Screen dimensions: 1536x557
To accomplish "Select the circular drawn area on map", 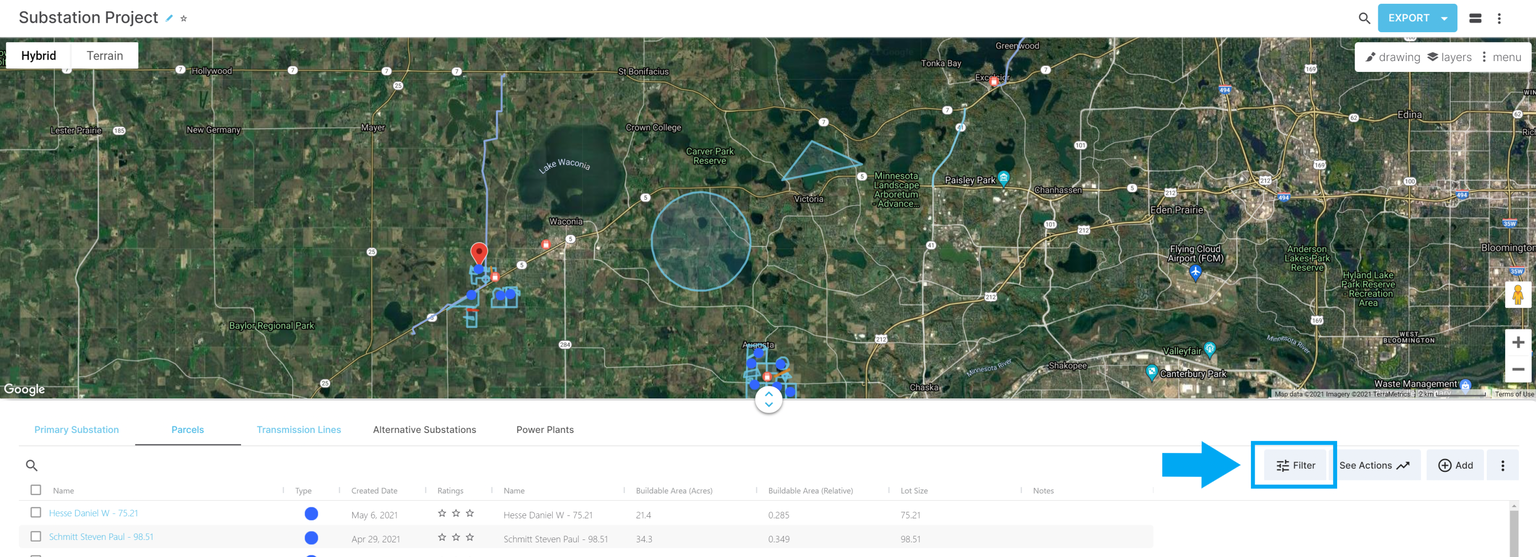I will [x=701, y=241].
